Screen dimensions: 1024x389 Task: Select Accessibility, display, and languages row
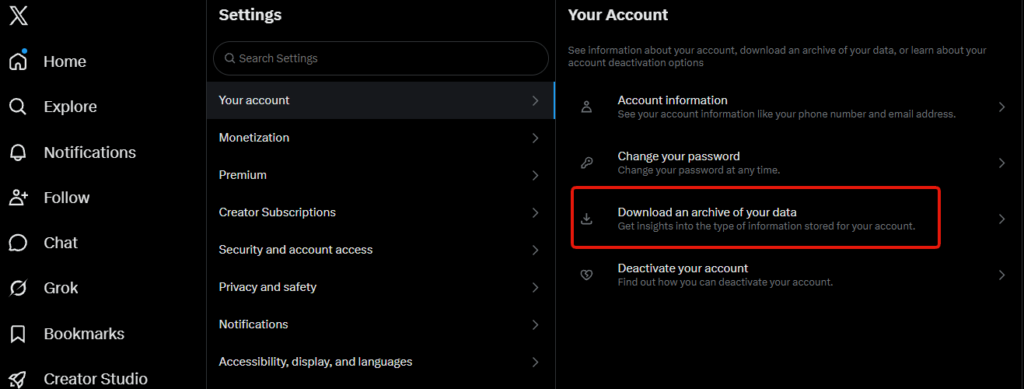(381, 362)
